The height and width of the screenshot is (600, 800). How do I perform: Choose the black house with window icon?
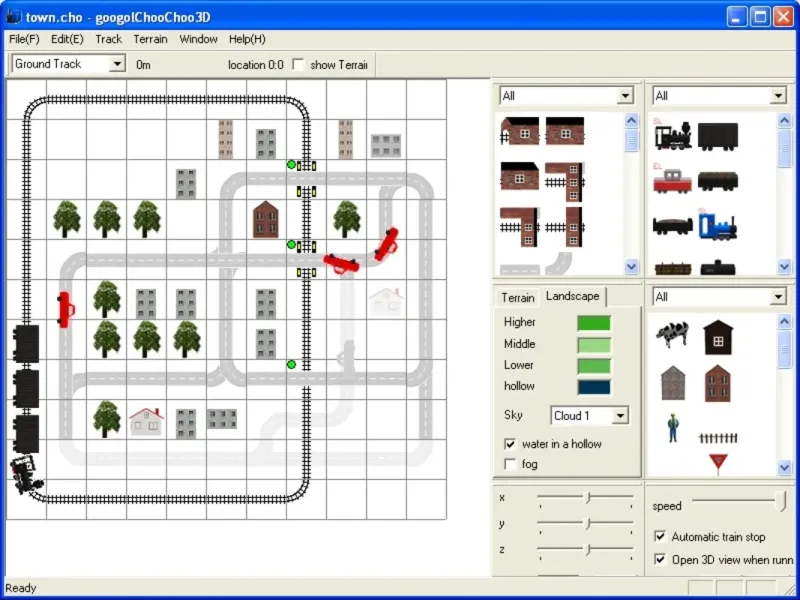tap(718, 337)
